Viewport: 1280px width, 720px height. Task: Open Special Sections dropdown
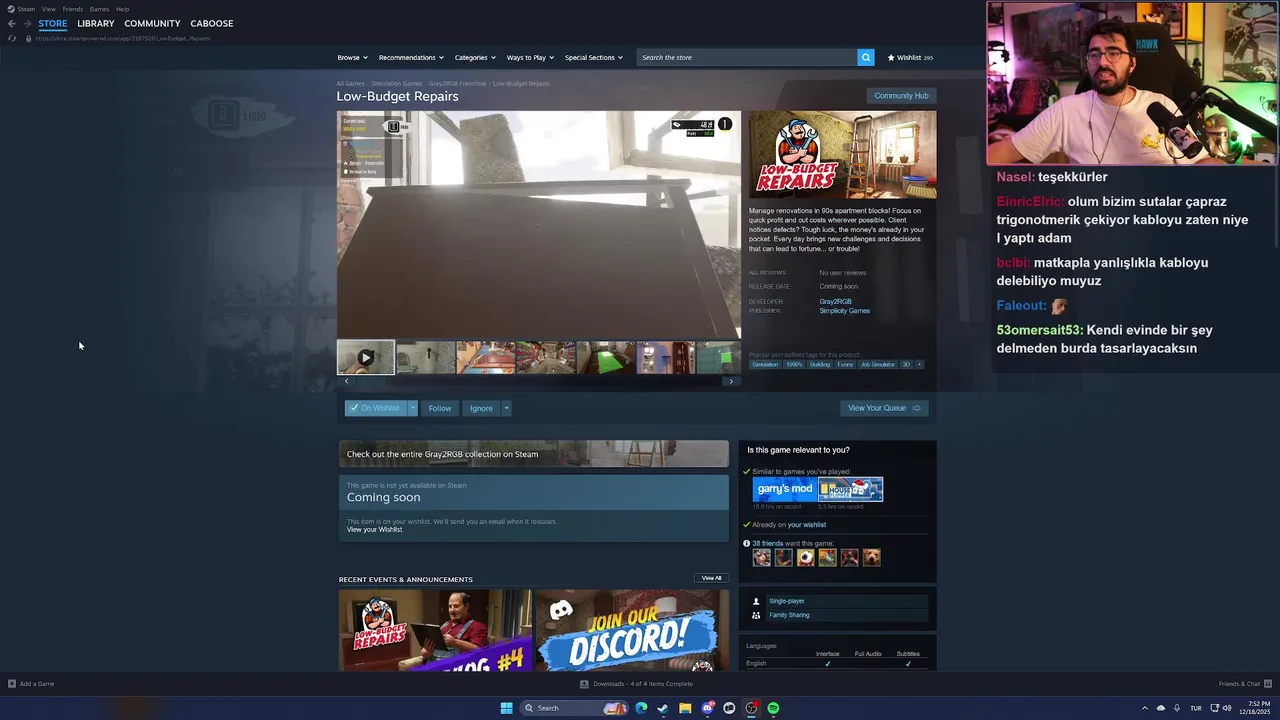593,57
